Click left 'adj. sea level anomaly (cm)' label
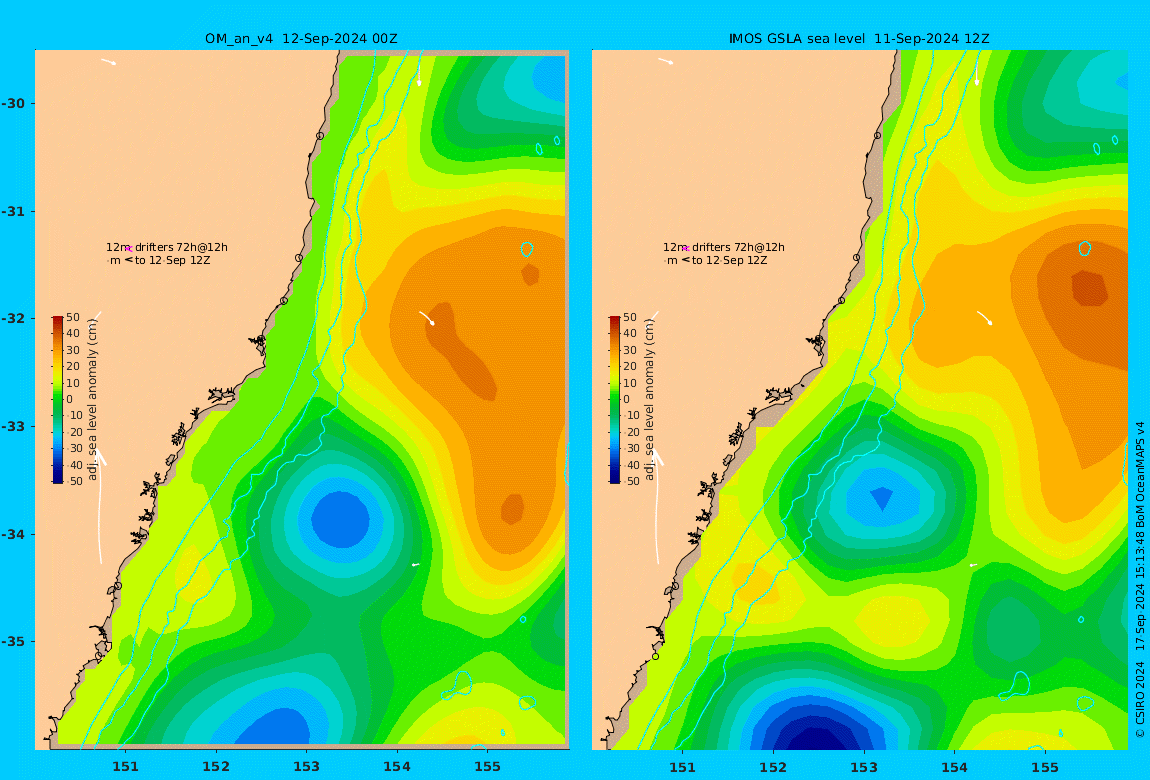1150x780 pixels. pyautogui.click(x=92, y=400)
